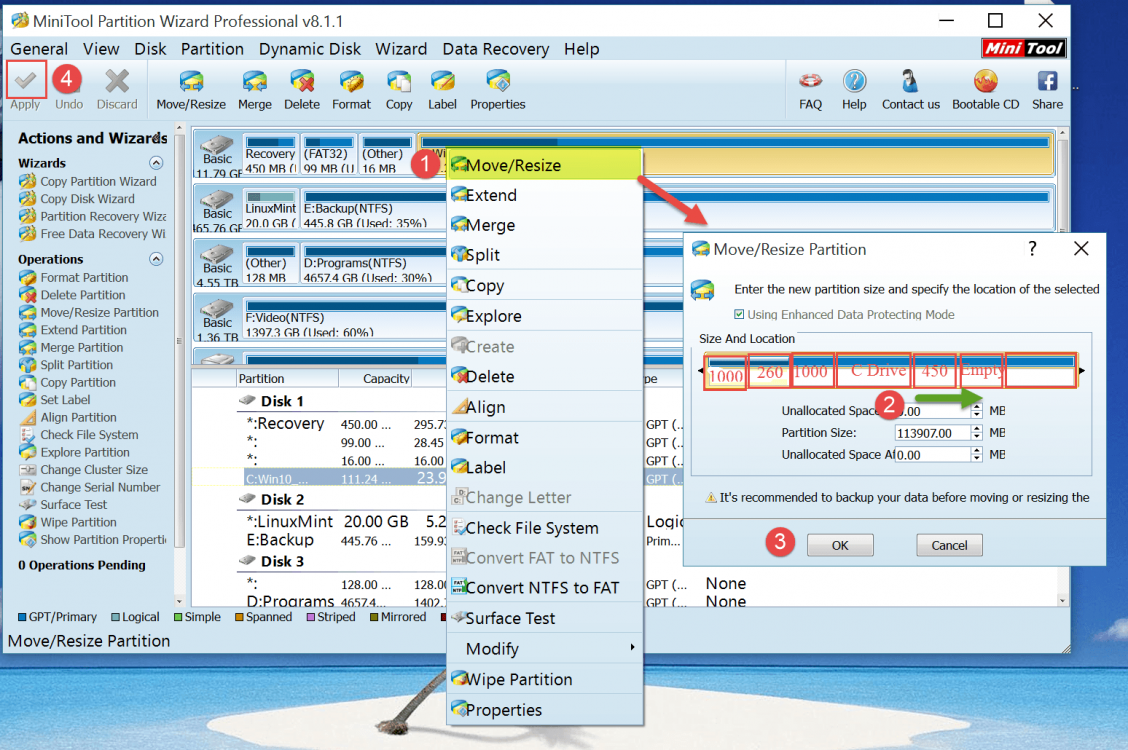This screenshot has height=750, width=1128.
Task: Click the Facebook Share icon
Action: 1047,81
